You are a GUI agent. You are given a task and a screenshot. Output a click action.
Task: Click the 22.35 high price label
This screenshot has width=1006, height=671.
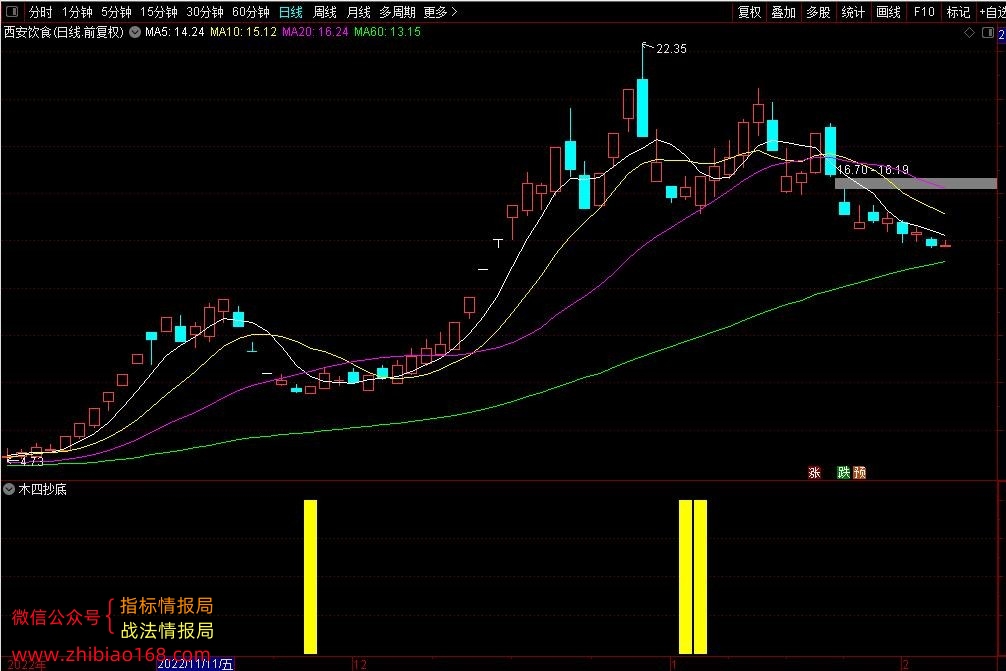(x=671, y=49)
